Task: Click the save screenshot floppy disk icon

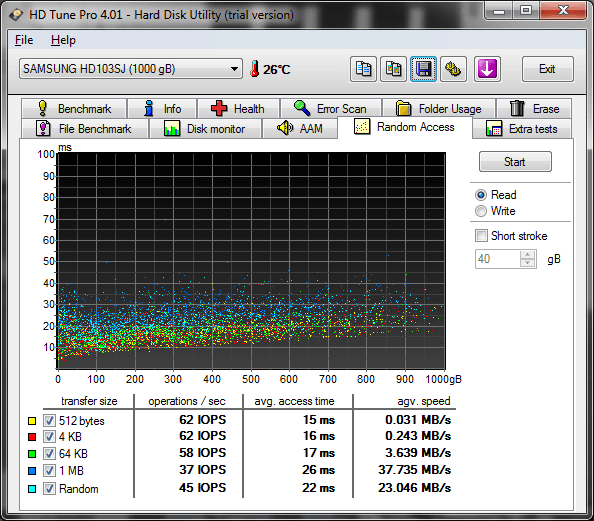Action: pos(424,69)
